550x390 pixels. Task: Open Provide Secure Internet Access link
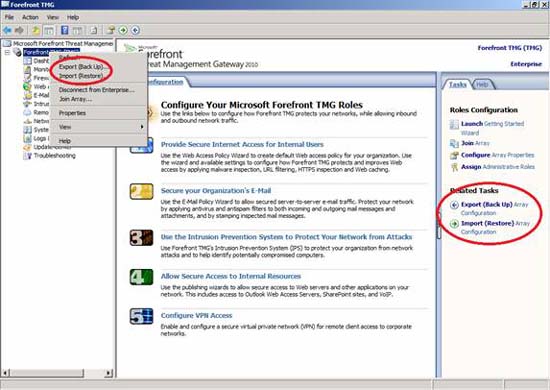tap(242, 144)
